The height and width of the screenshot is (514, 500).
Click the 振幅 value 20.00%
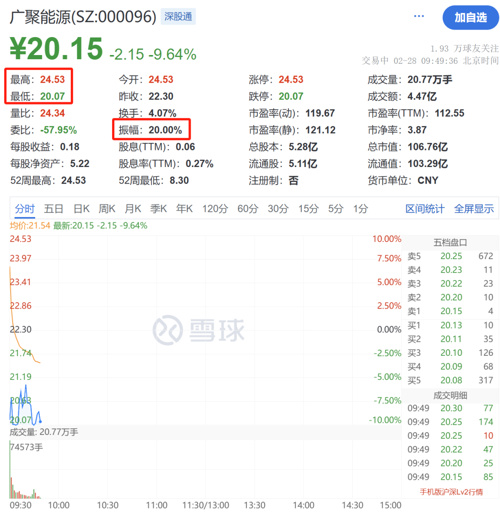pos(165,130)
